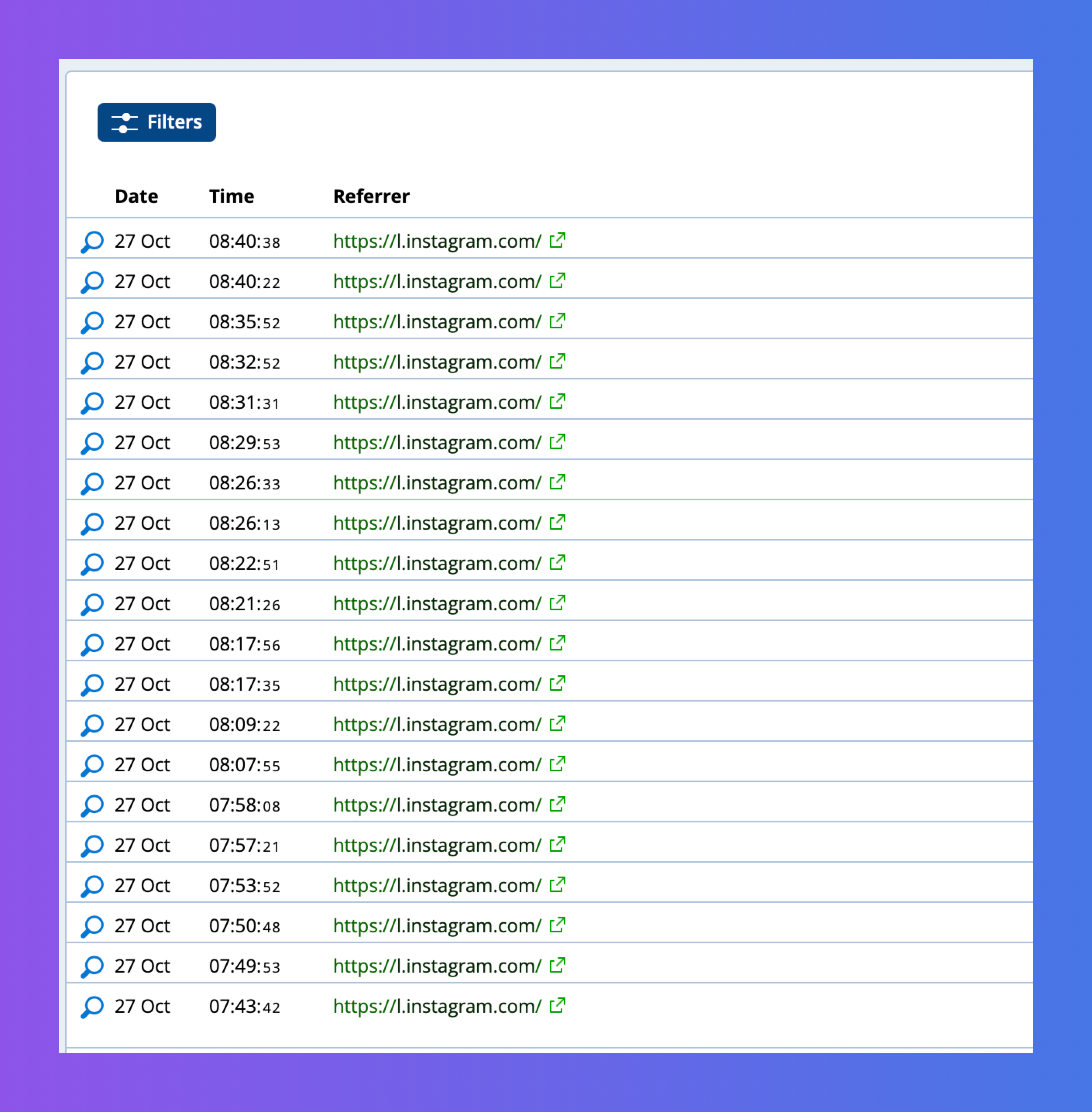Open external link icon on the 08:21:26 row
1092x1112 pixels.
tap(557, 603)
